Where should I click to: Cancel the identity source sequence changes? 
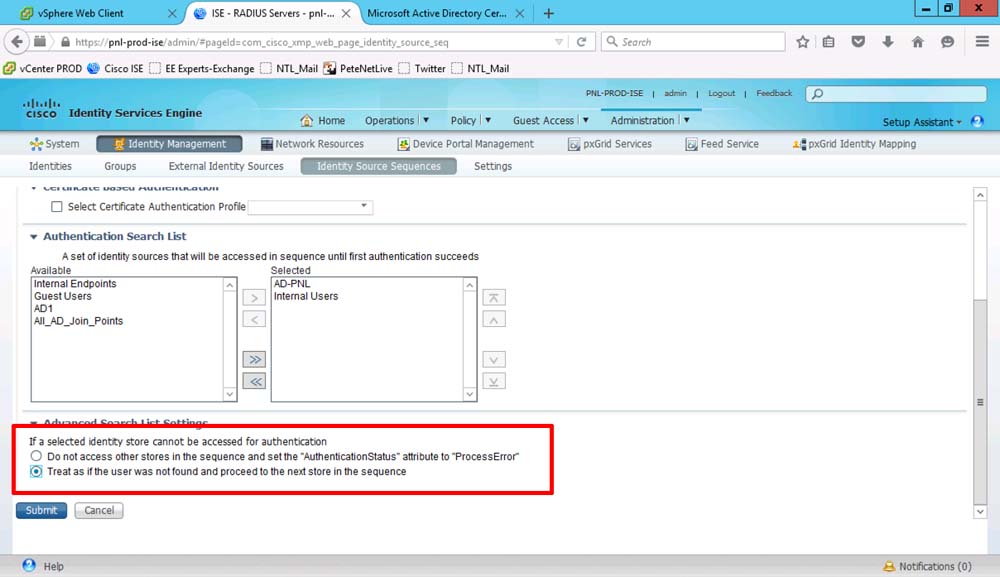click(99, 511)
